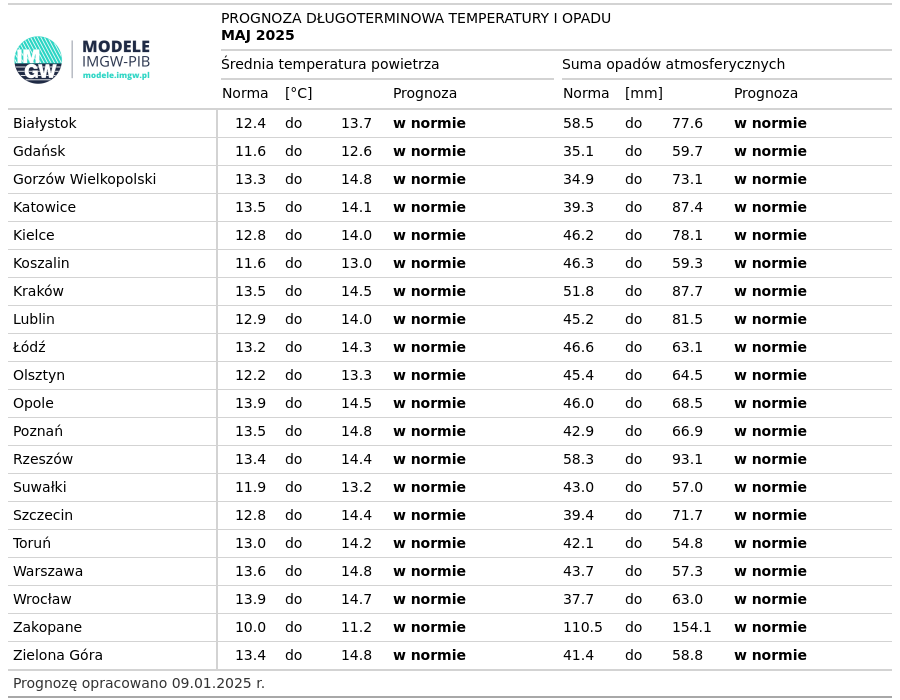Select the Opole row name
900x700 pixels.
click(x=33, y=403)
